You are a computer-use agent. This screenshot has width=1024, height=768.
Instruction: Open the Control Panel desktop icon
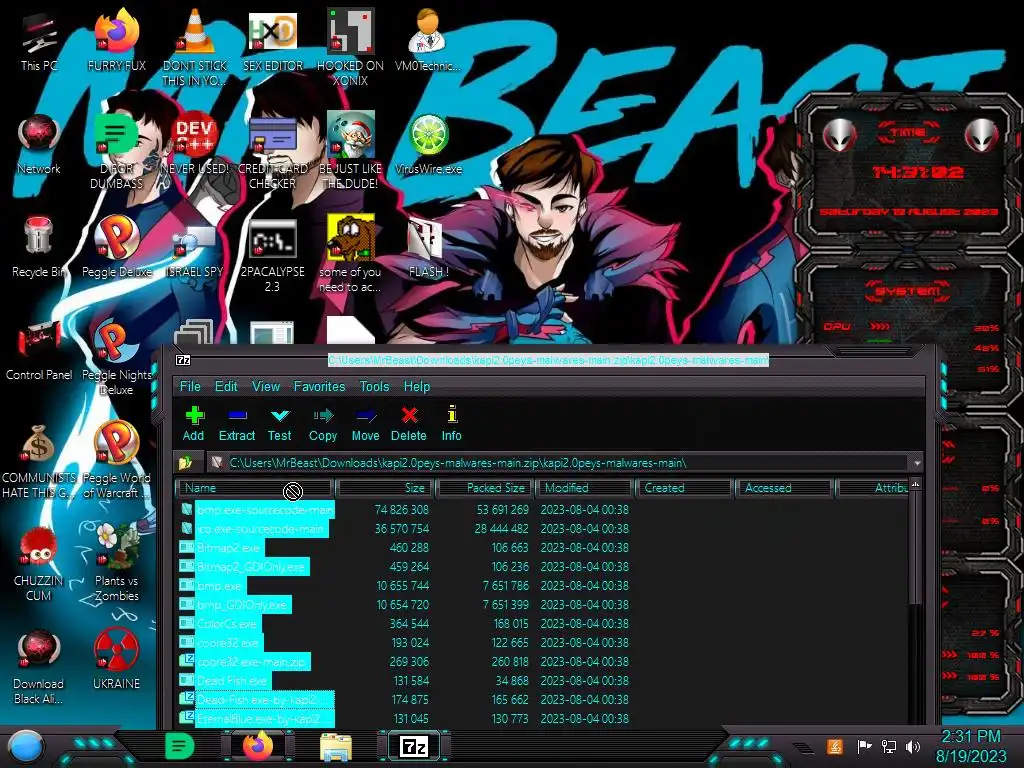[x=39, y=350]
